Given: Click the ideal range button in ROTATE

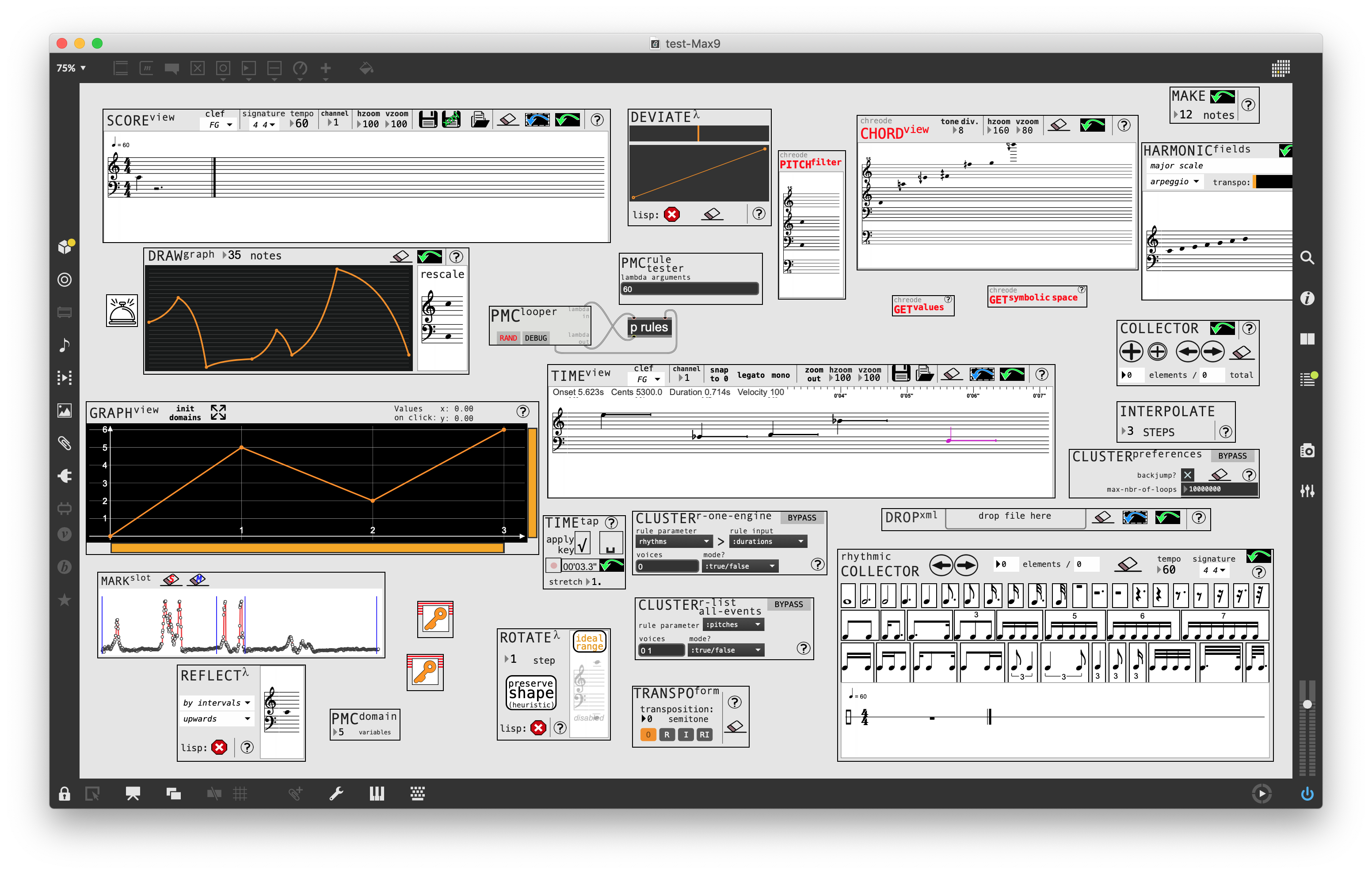Looking at the screenshot, I should tap(589, 642).
